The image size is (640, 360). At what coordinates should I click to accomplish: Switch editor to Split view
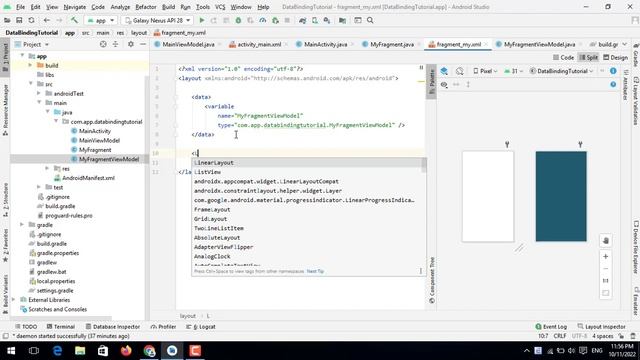[x=589, y=58]
